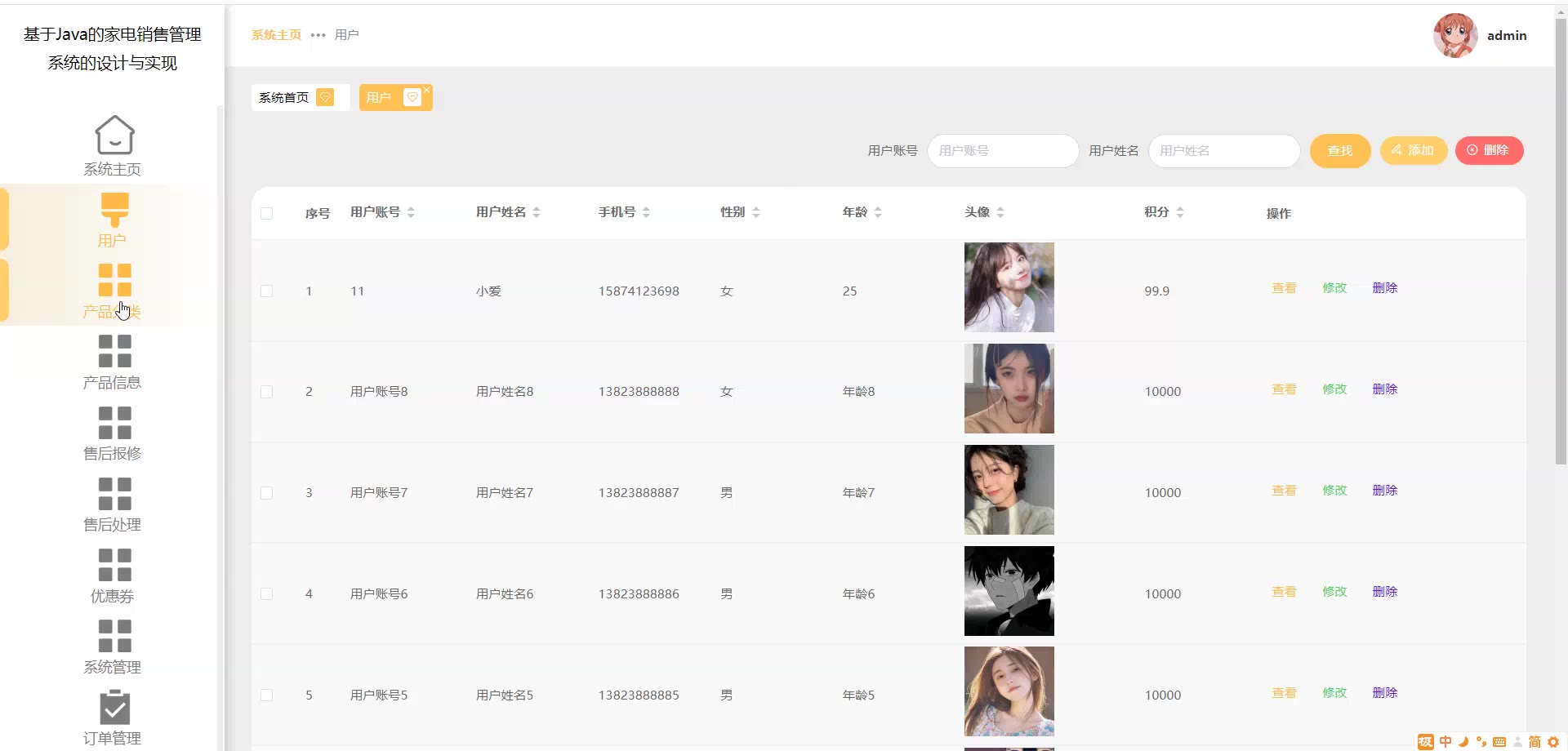Click the red 删除 batch delete button
Viewport: 1568px width, 751px height.
[1489, 150]
